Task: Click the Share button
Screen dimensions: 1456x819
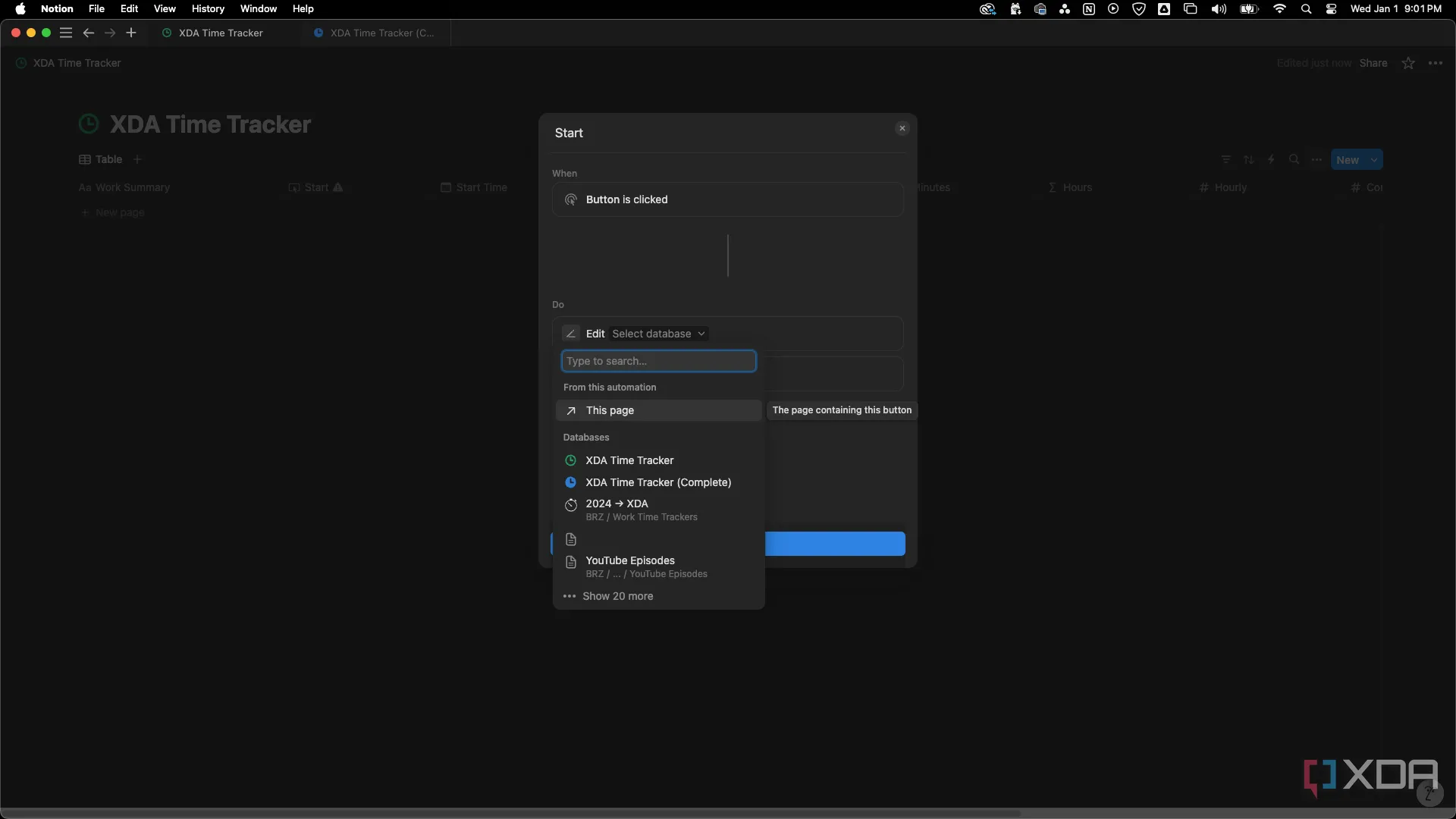Action: [1373, 63]
